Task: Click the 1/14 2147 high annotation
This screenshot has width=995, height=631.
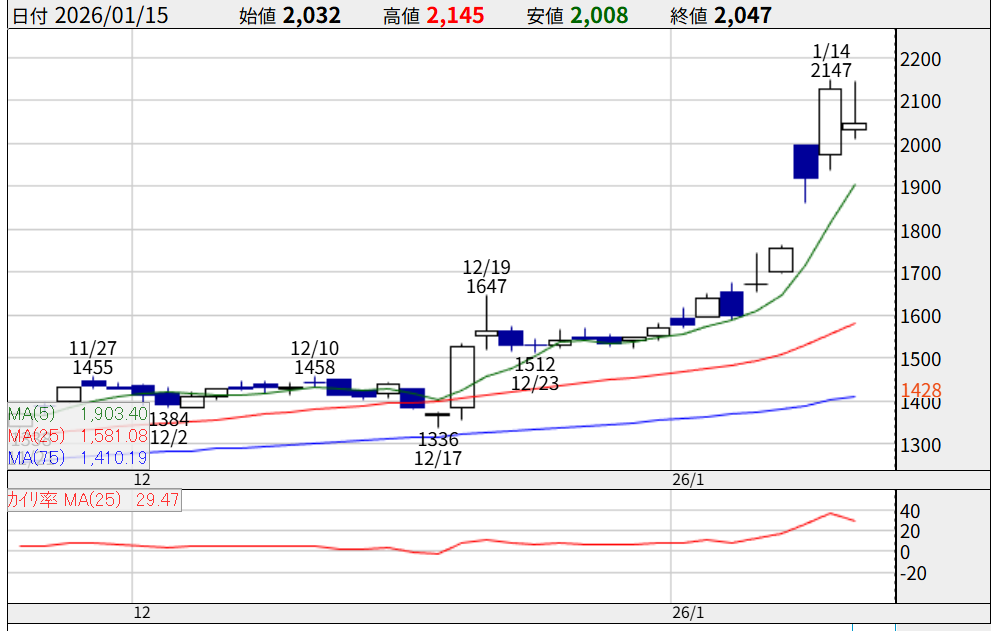Action: (831, 61)
